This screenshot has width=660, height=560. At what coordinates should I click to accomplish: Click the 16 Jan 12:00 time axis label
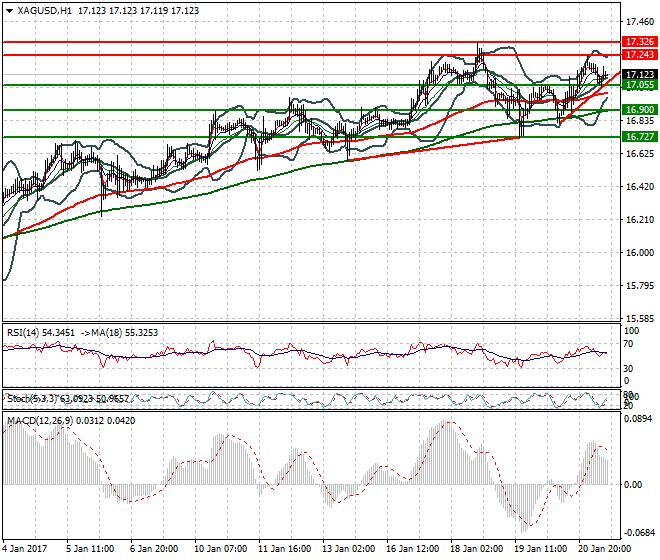412,549
